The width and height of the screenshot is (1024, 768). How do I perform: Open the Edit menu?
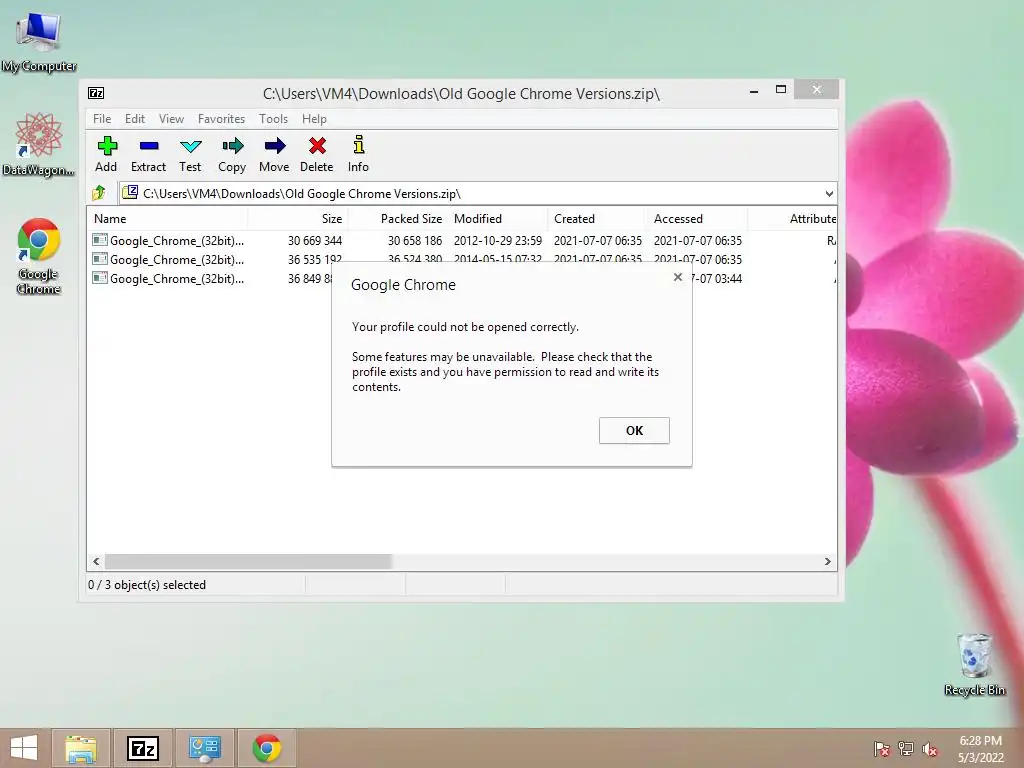(135, 119)
